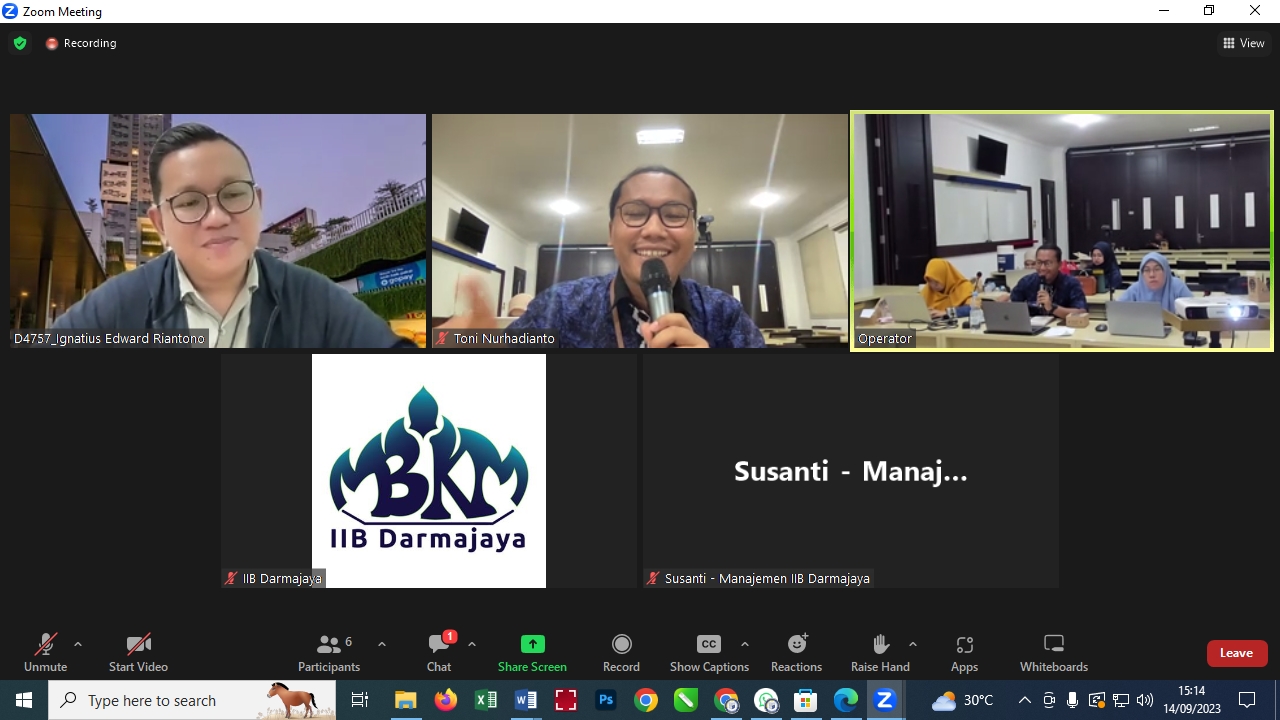Click the green LINE app icon on taskbar

click(686, 700)
